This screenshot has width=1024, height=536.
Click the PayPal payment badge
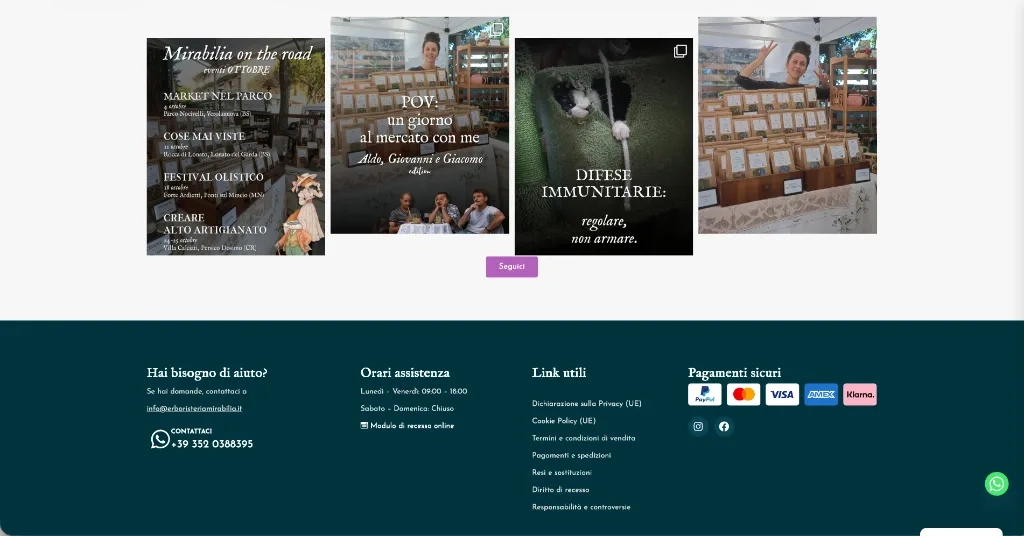click(x=705, y=394)
